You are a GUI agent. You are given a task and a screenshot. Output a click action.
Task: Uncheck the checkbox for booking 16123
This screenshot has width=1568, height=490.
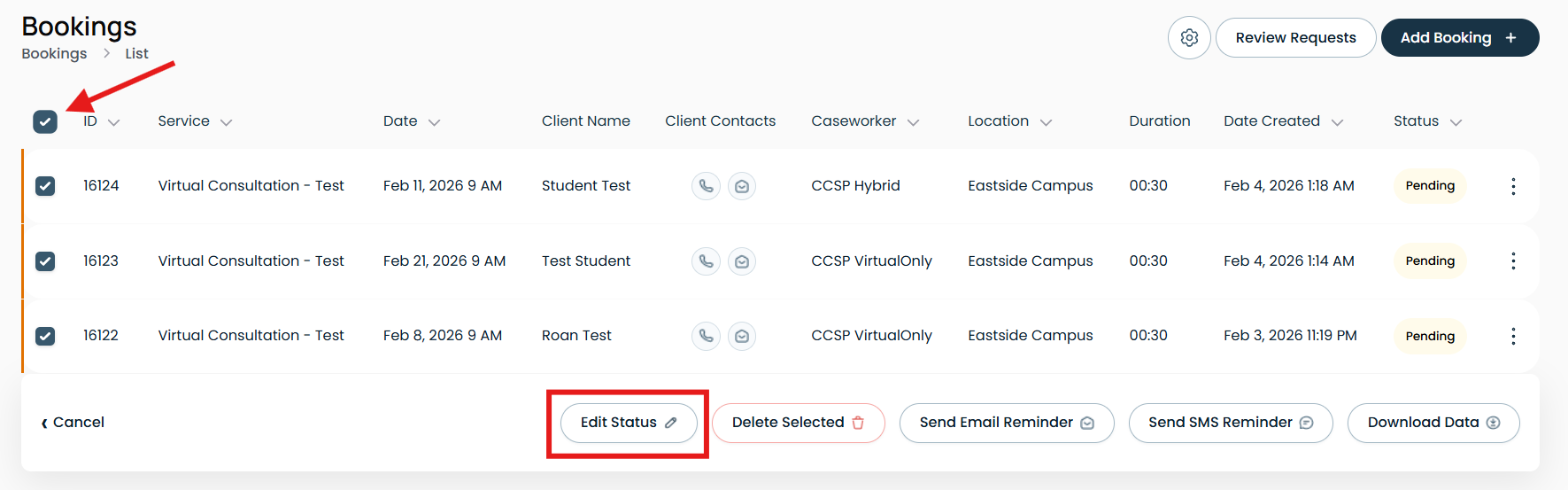[x=45, y=261]
